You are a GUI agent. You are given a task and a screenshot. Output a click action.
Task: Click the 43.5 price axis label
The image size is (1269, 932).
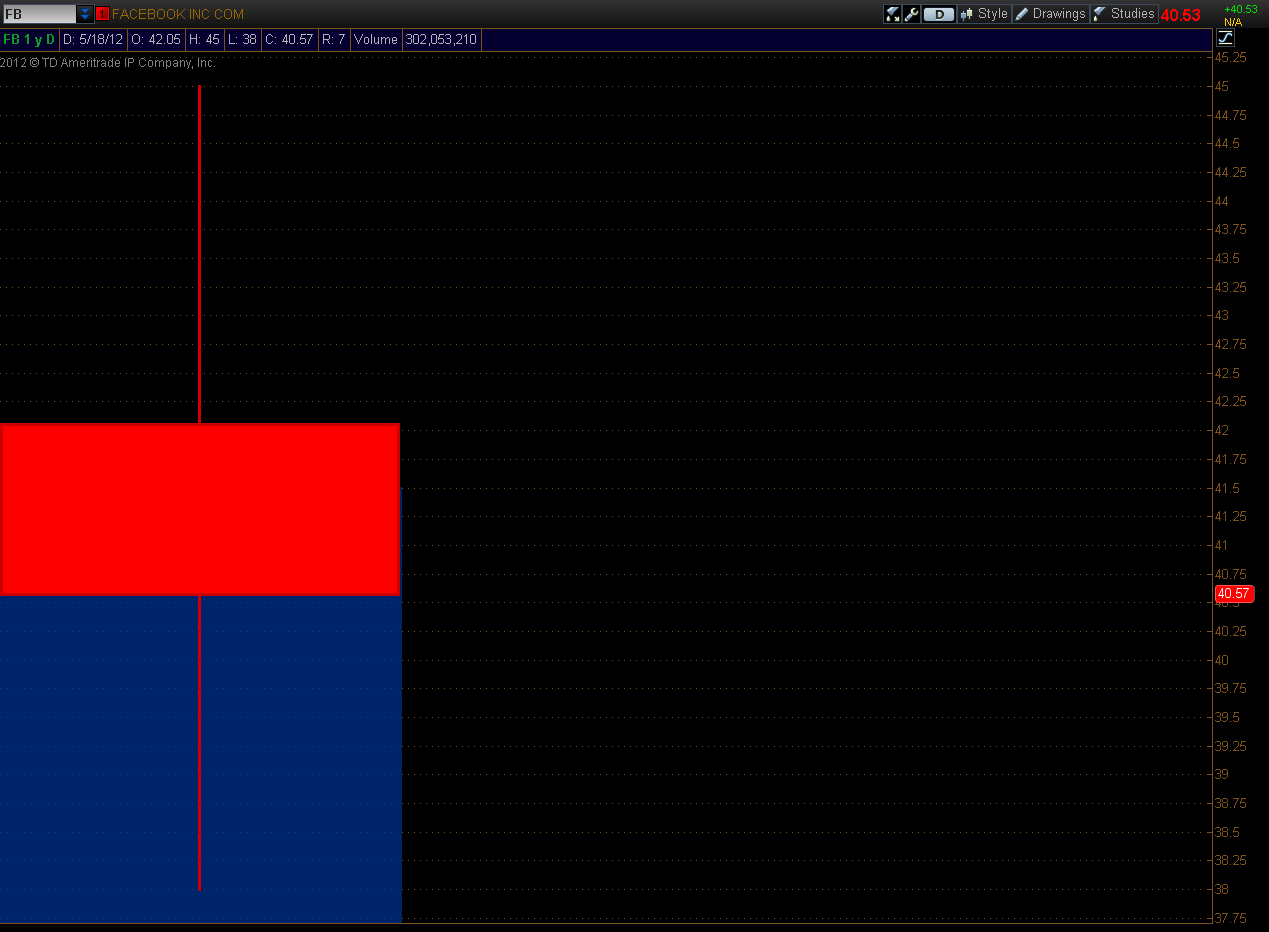1226,258
